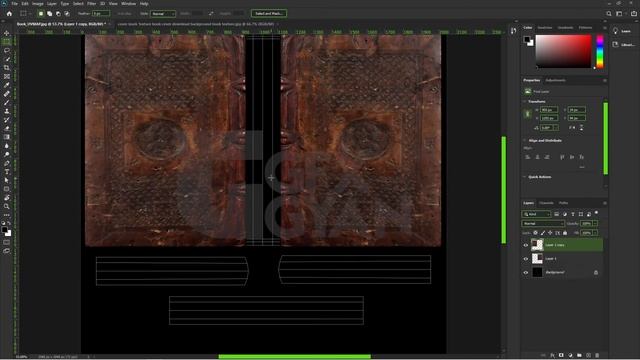640x360 pixels.
Task: Select the Move tool
Action: click(7, 33)
